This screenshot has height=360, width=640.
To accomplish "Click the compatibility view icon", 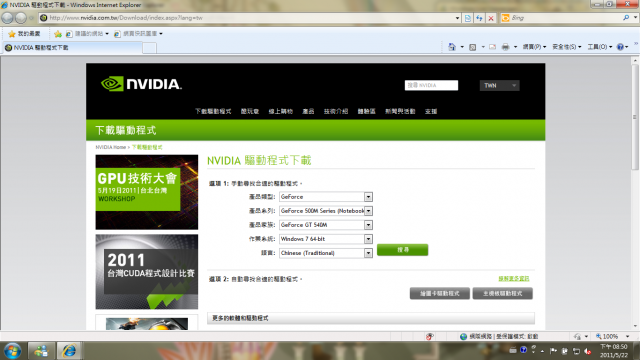I will click(x=468, y=18).
